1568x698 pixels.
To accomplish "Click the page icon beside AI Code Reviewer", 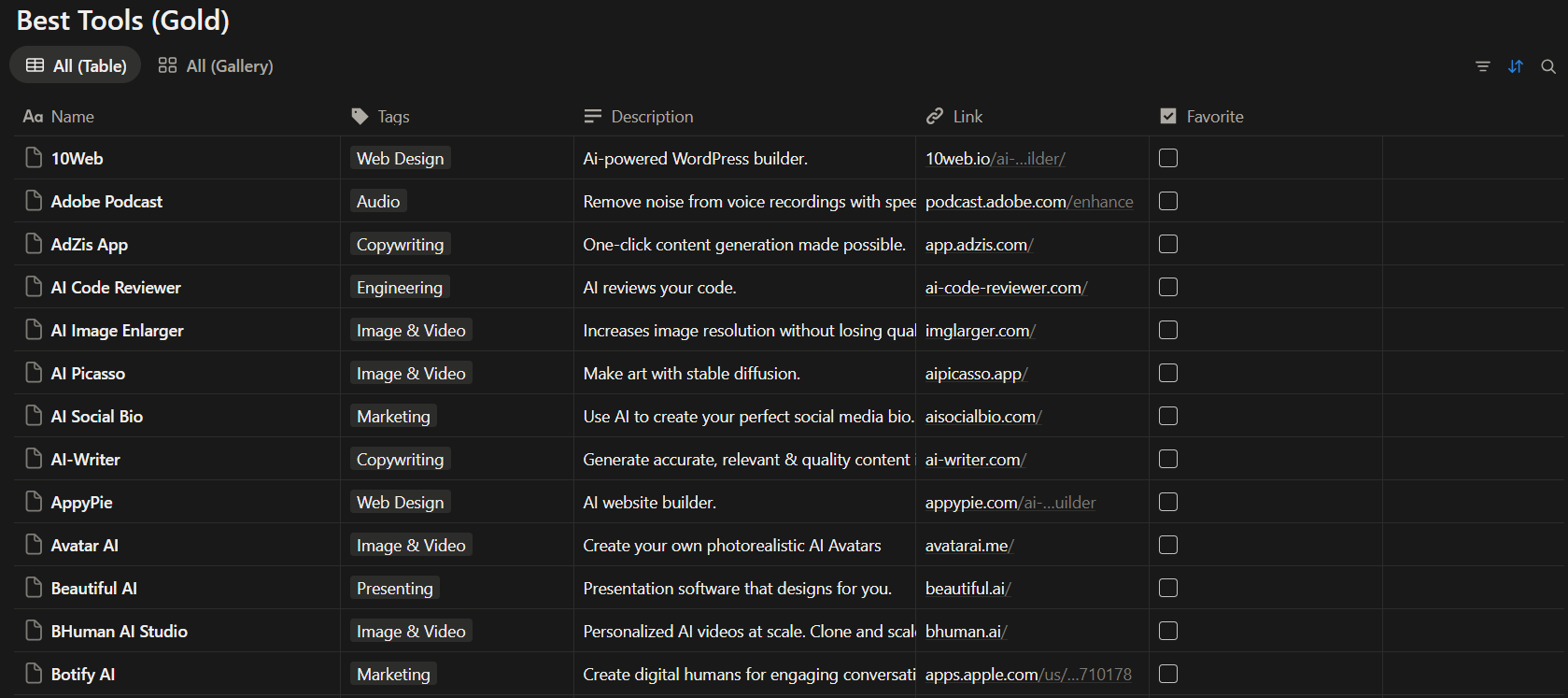I will point(34,287).
